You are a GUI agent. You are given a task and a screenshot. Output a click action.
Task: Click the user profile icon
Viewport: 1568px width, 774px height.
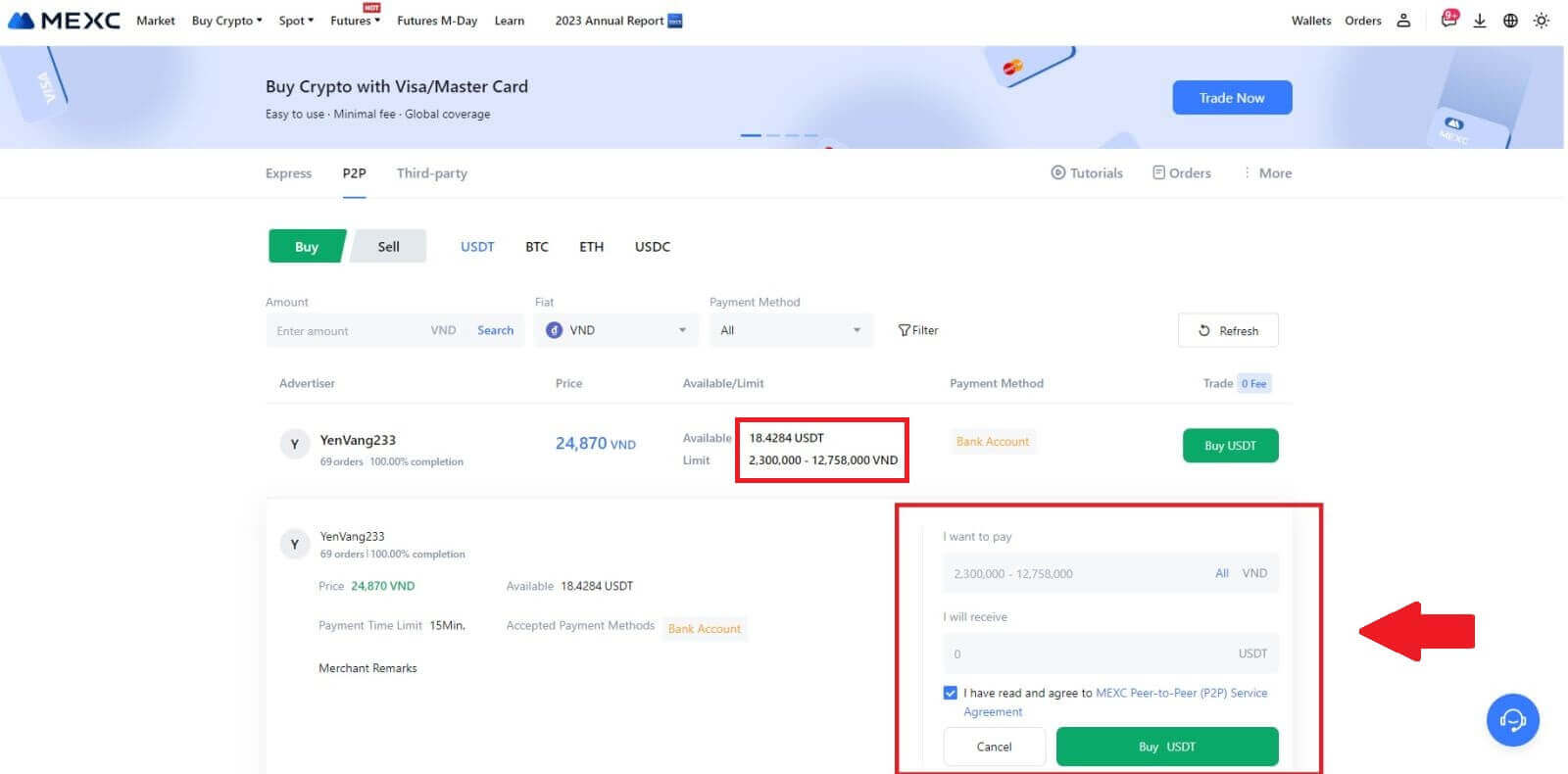click(x=1403, y=21)
